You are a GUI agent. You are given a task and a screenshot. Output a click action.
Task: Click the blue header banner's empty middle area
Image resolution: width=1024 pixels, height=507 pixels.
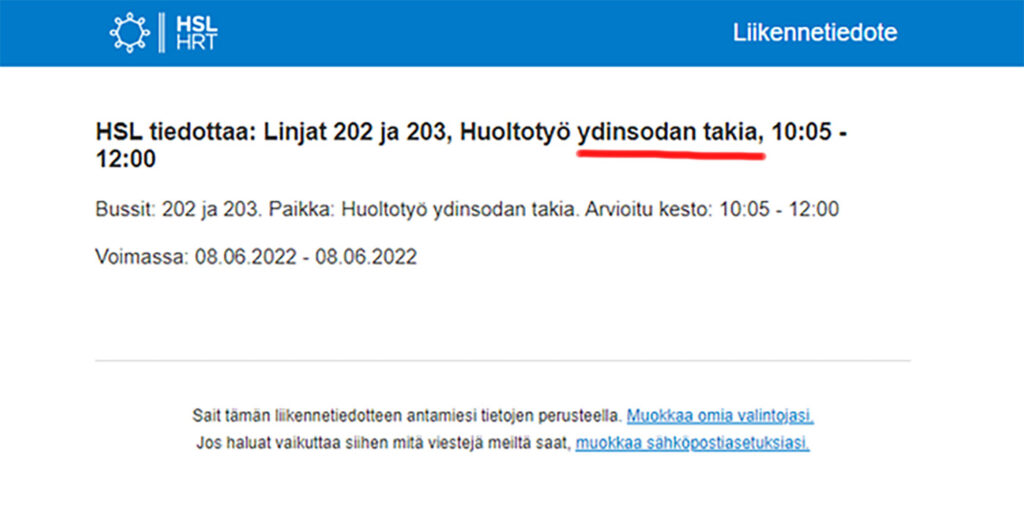(x=470, y=32)
